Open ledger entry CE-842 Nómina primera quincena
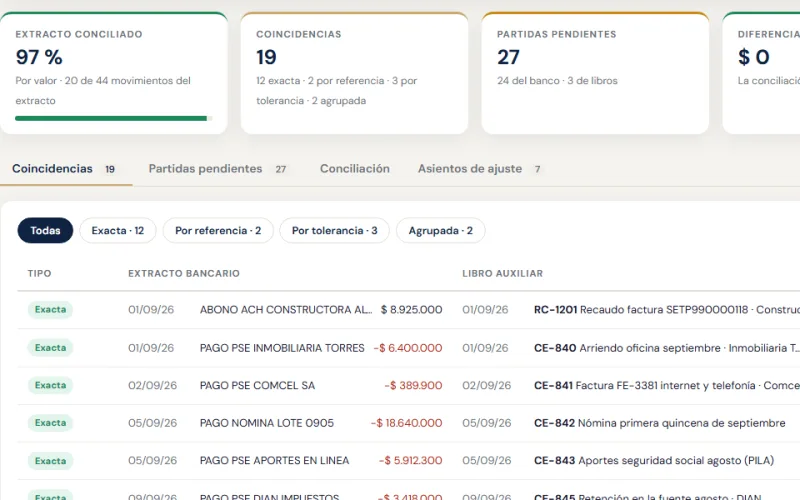The height and width of the screenshot is (500, 800). coord(660,423)
